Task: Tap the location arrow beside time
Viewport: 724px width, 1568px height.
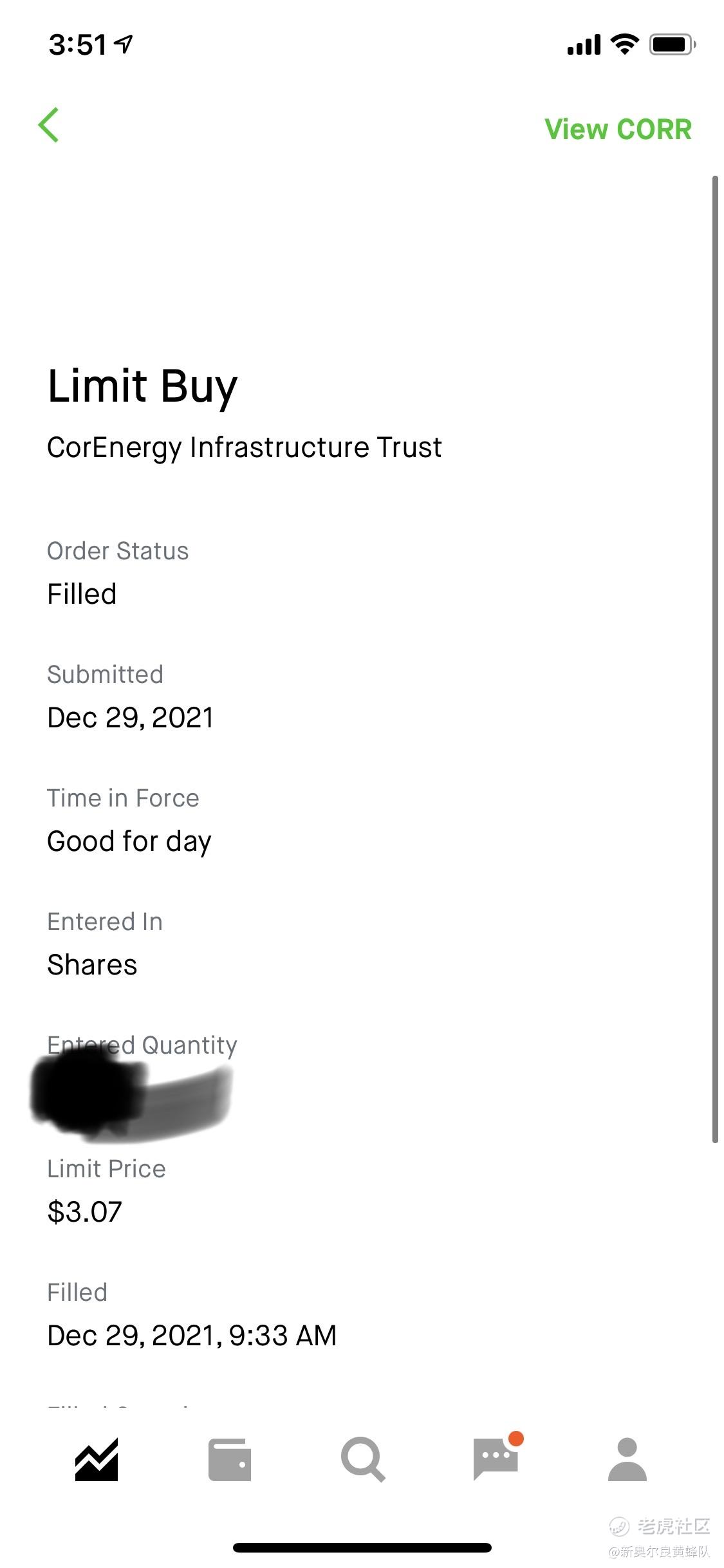Action: [124, 44]
